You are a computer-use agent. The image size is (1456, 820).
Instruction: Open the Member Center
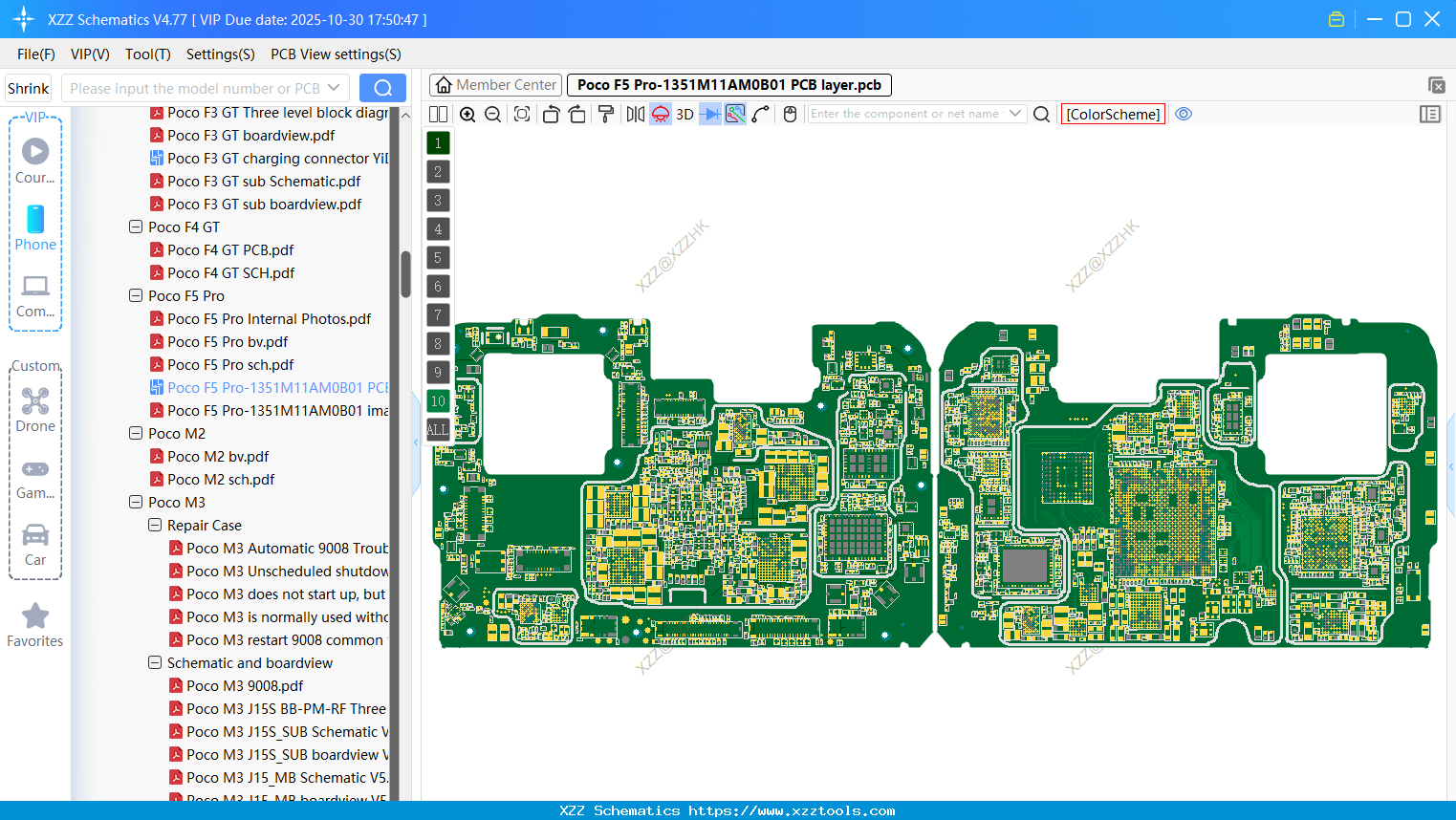[495, 84]
